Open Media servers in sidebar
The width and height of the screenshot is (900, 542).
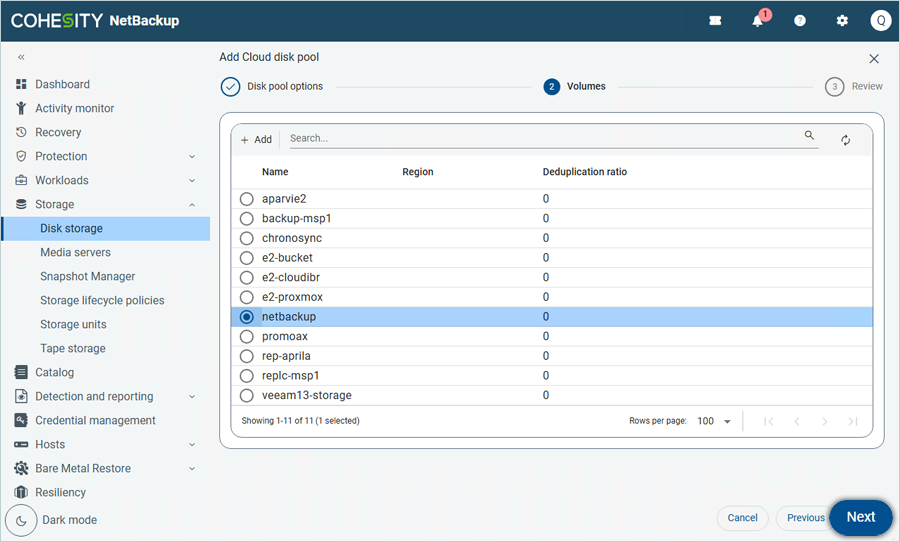click(75, 253)
